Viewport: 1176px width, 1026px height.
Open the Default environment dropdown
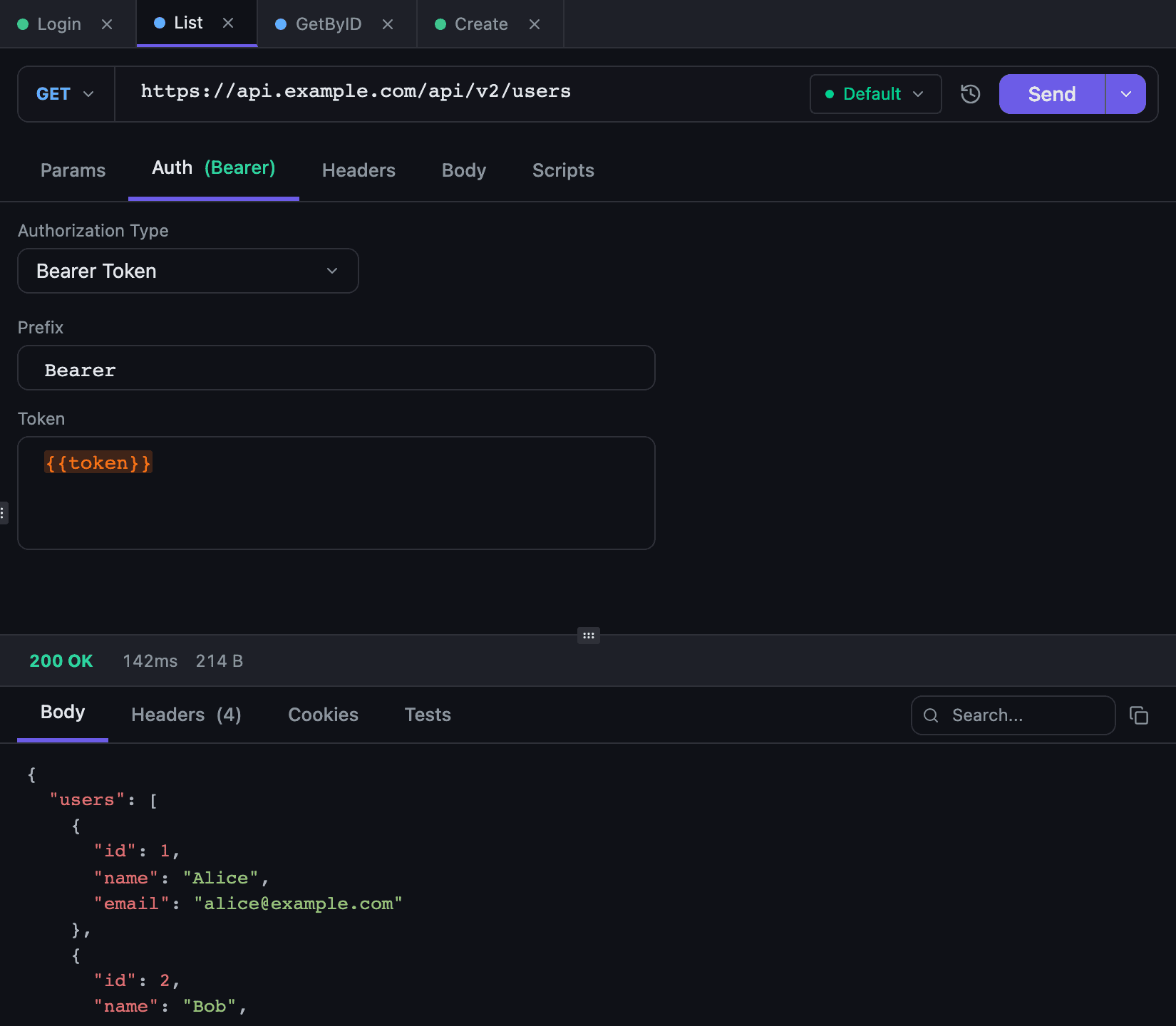pyautogui.click(x=875, y=94)
